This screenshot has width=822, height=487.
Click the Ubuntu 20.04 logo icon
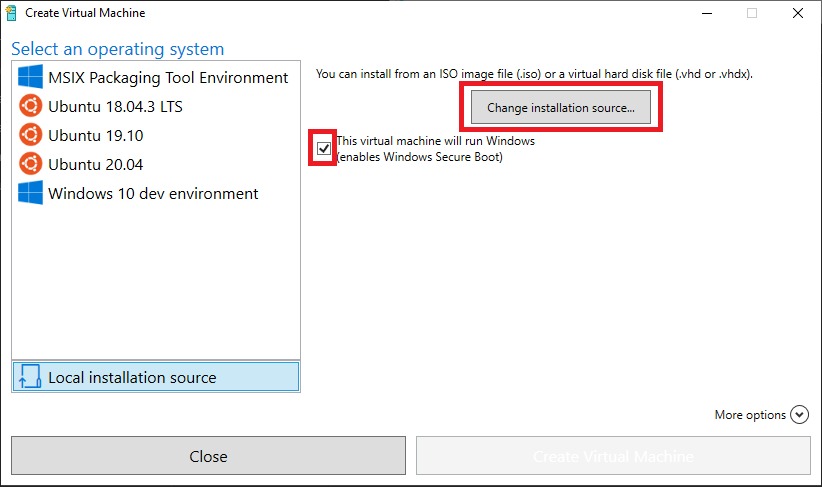(x=31, y=165)
